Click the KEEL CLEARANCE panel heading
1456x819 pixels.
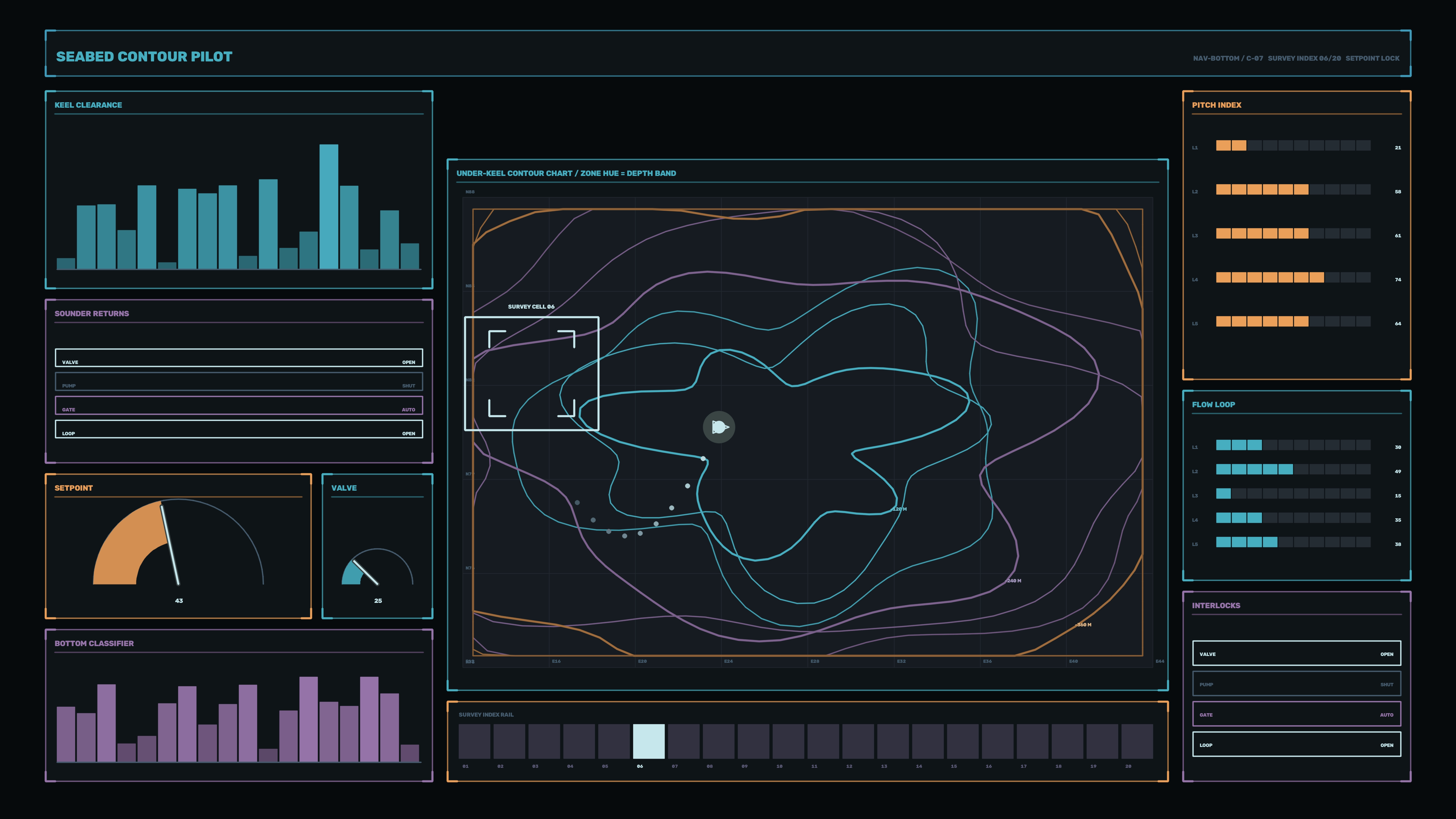[x=88, y=105]
